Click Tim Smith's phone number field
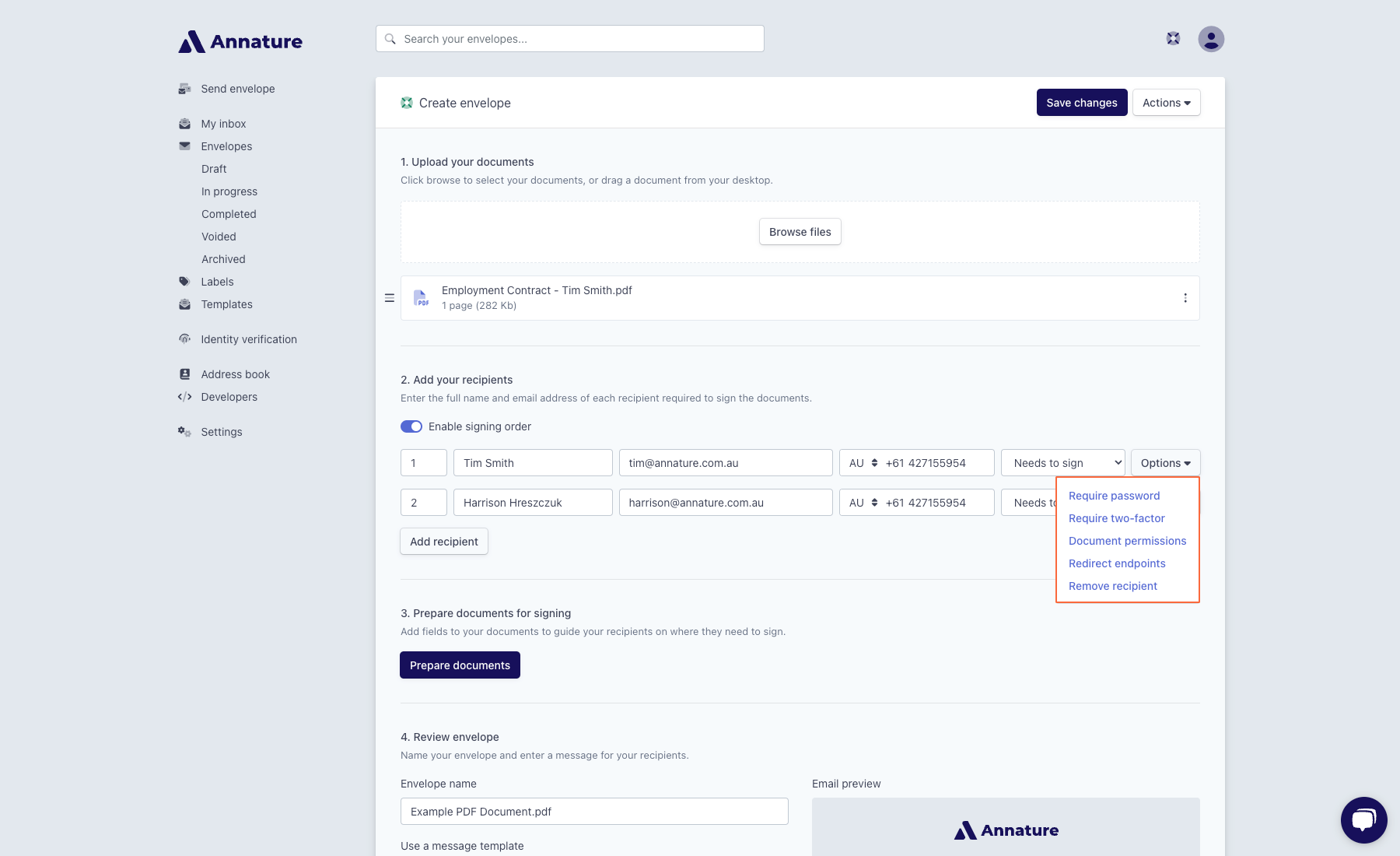Viewport: 1400px width, 856px height. coord(937,463)
